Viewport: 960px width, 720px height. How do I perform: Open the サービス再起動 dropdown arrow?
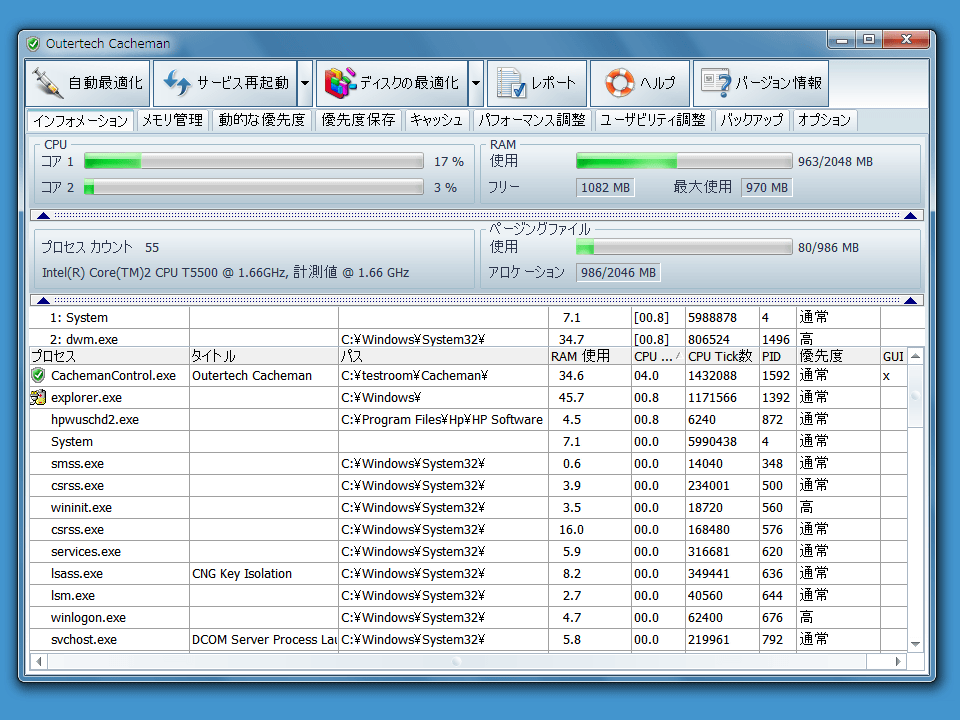point(305,83)
